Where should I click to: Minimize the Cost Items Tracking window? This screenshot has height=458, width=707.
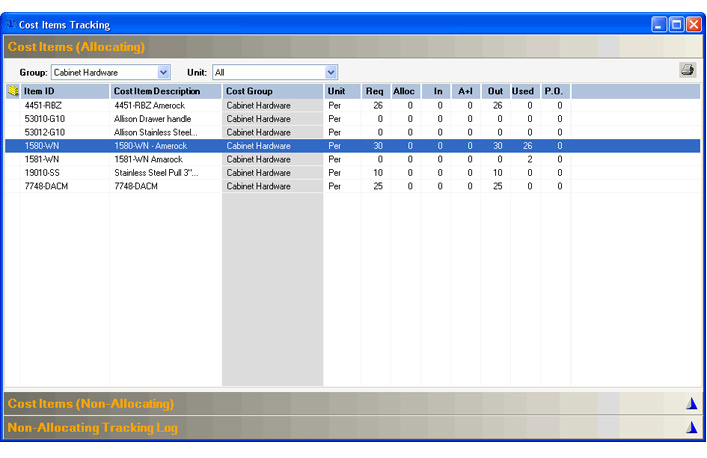point(659,24)
